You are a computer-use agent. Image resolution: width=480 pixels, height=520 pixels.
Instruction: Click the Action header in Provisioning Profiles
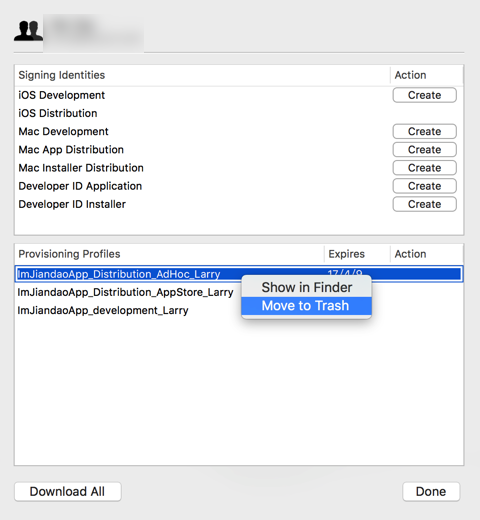point(427,254)
